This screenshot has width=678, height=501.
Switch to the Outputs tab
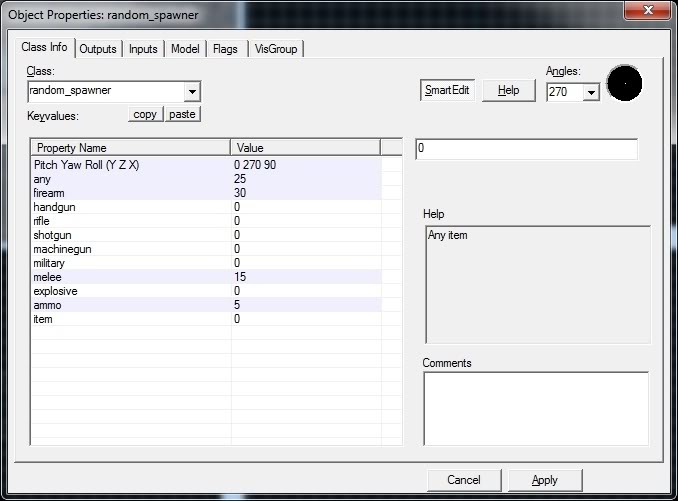pyautogui.click(x=98, y=49)
